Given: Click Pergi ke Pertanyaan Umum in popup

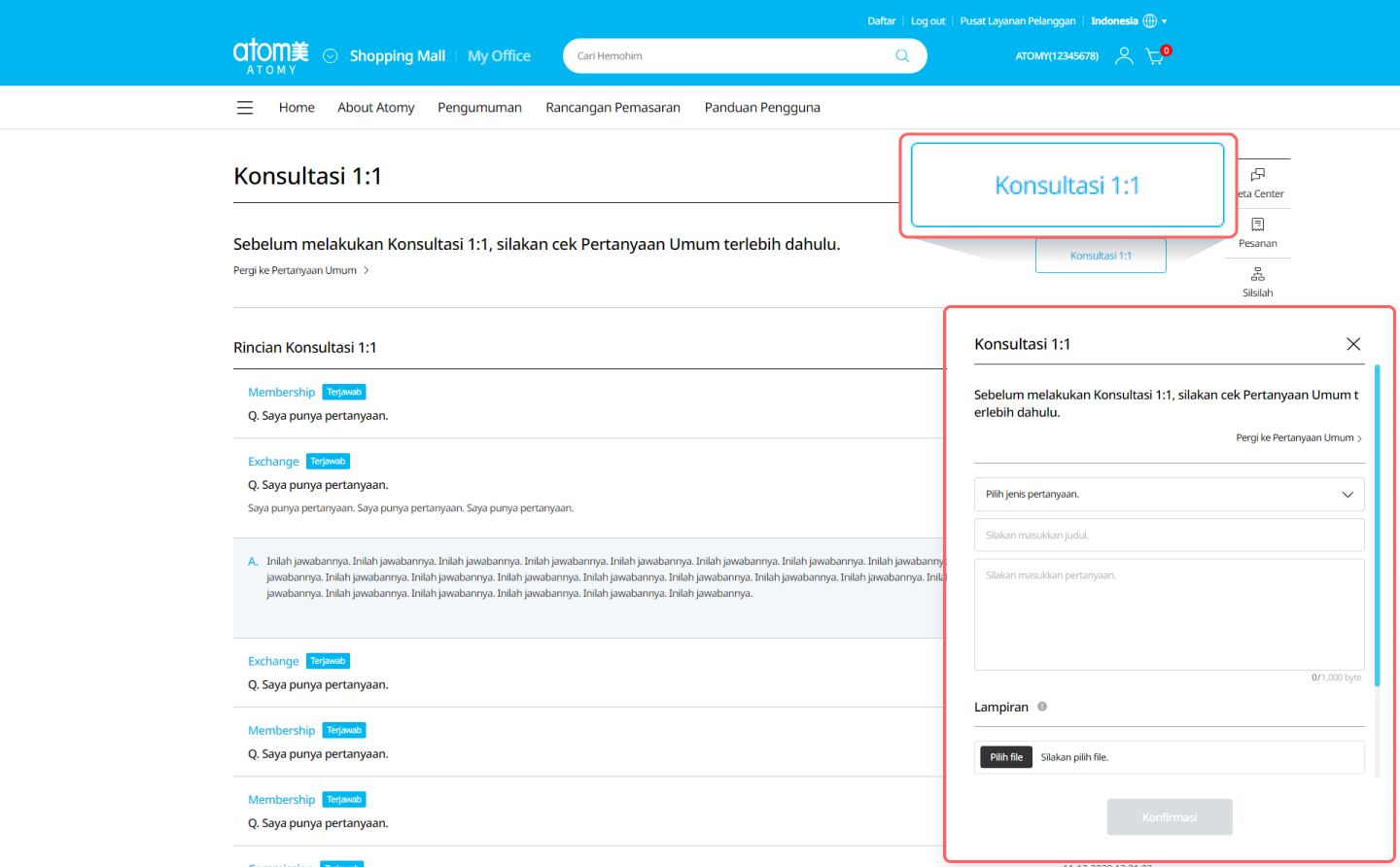Looking at the screenshot, I should point(1298,438).
